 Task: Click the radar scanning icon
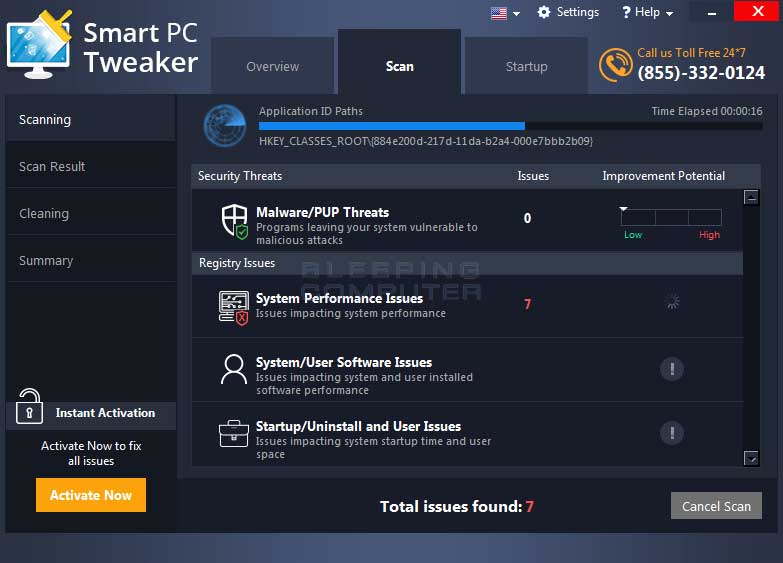coord(224,126)
